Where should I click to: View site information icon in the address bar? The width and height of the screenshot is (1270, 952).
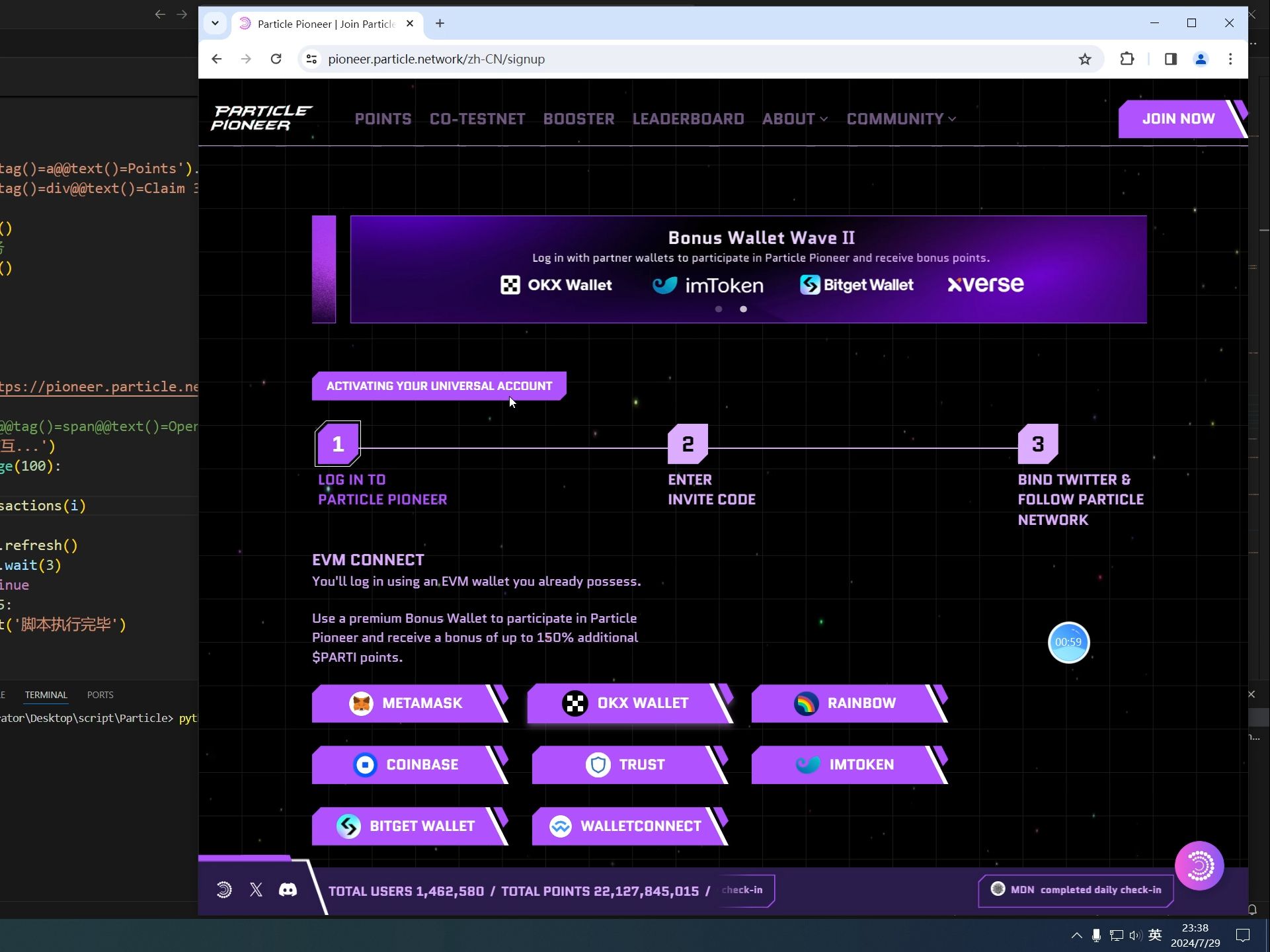pos(311,59)
